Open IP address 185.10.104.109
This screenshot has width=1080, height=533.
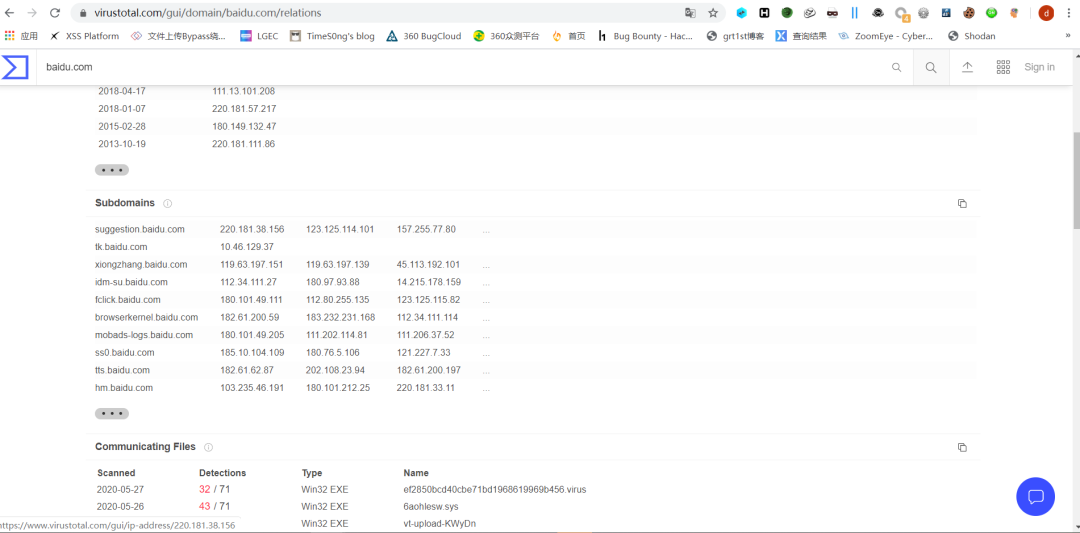pyautogui.click(x=252, y=353)
